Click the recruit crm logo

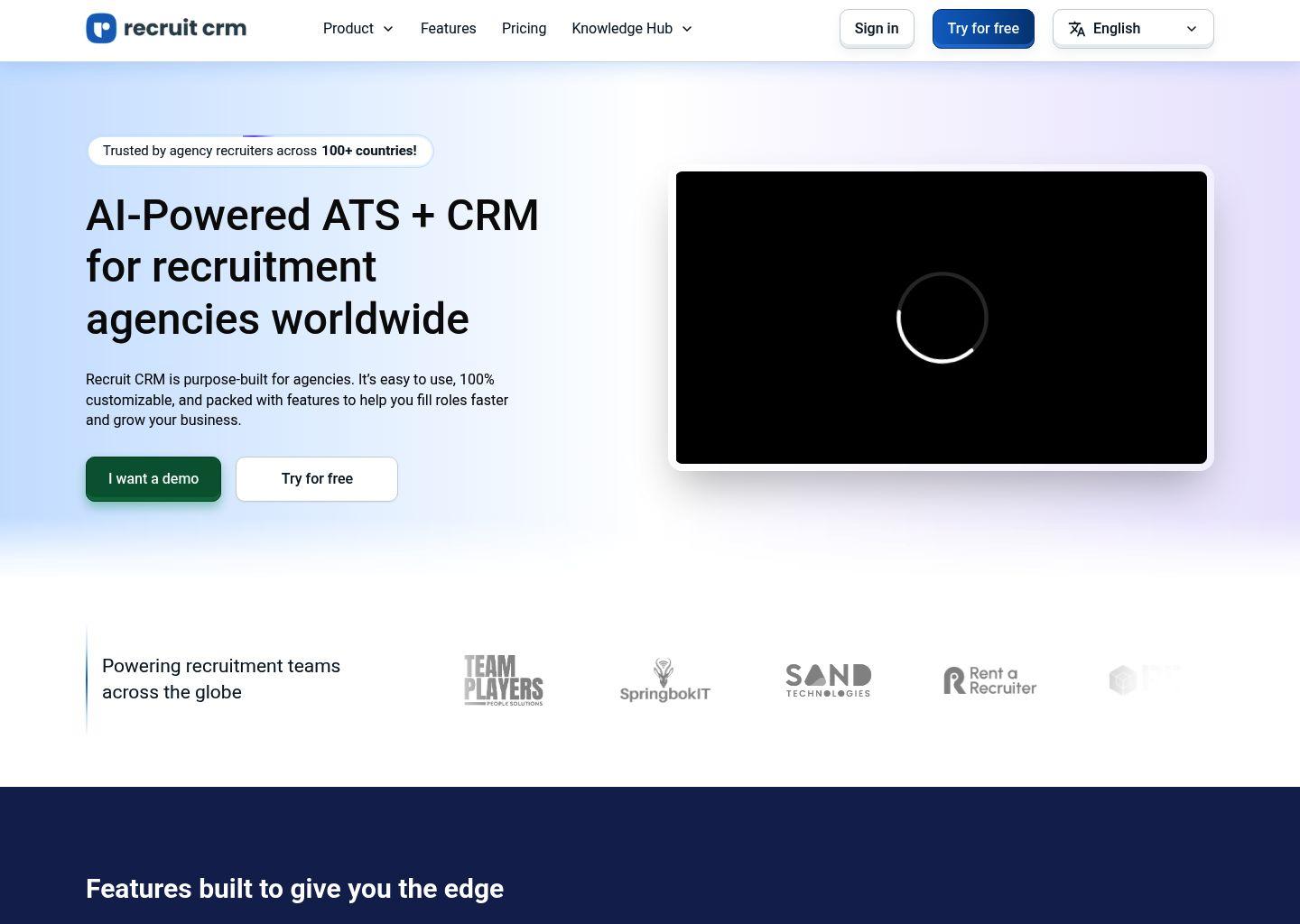[166, 28]
